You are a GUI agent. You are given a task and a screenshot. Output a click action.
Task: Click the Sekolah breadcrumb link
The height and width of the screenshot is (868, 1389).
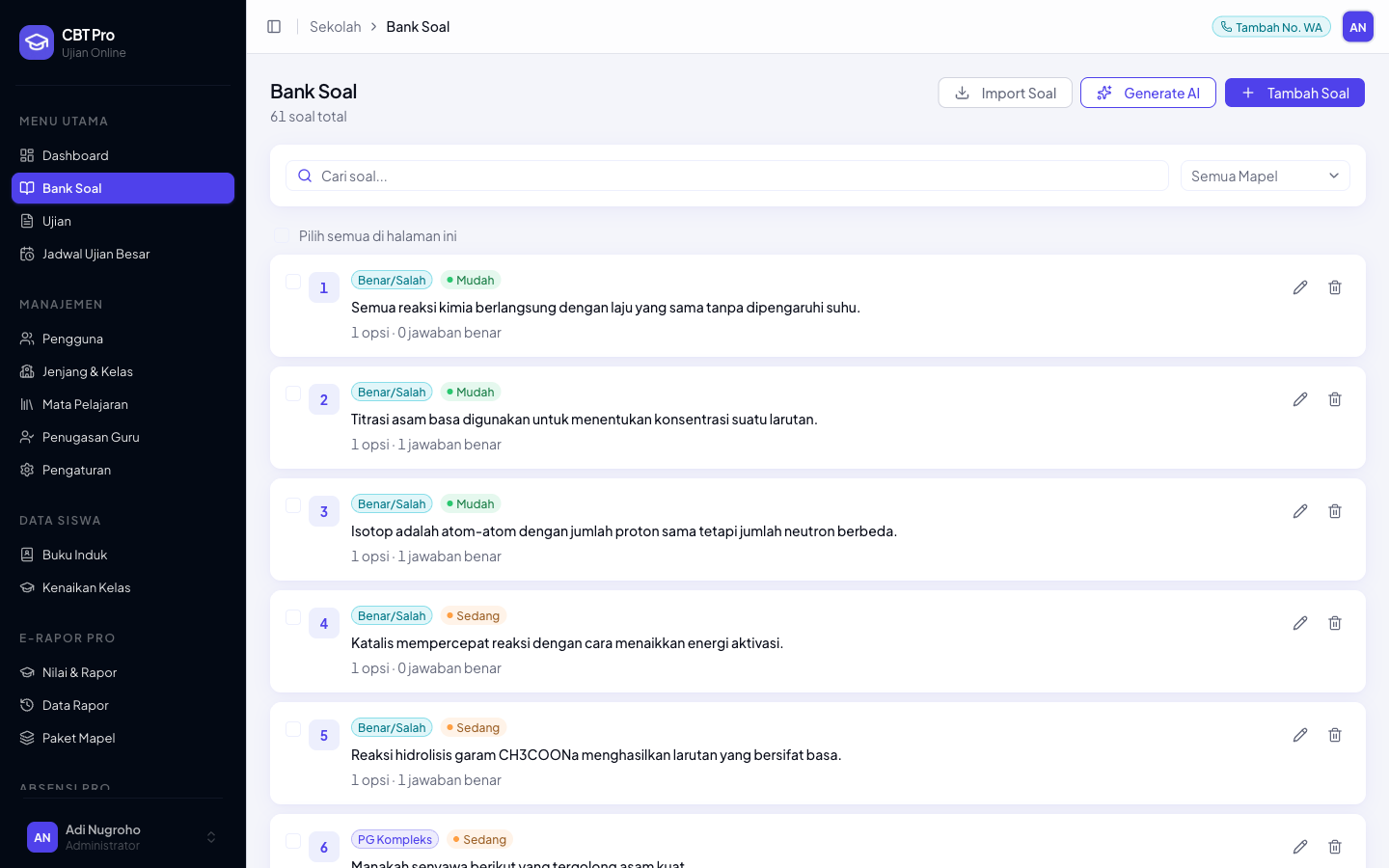[336, 27]
